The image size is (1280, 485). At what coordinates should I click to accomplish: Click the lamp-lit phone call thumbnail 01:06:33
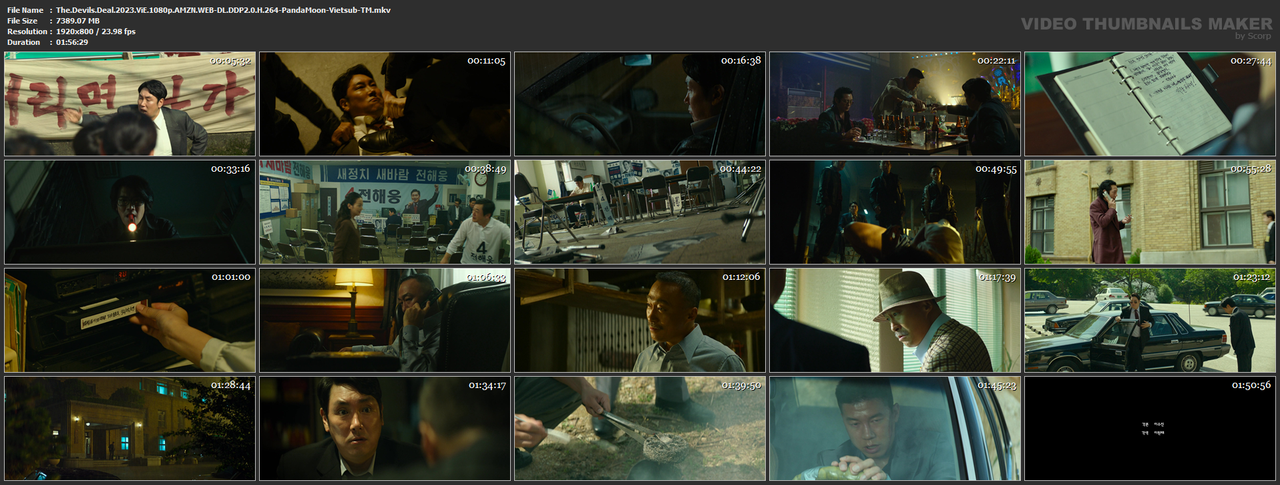click(385, 320)
